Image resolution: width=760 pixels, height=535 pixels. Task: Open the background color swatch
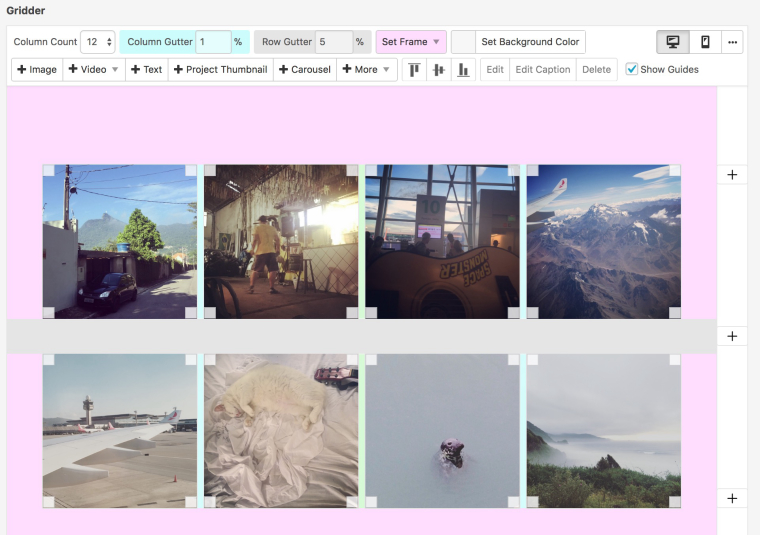pyautogui.click(x=463, y=42)
